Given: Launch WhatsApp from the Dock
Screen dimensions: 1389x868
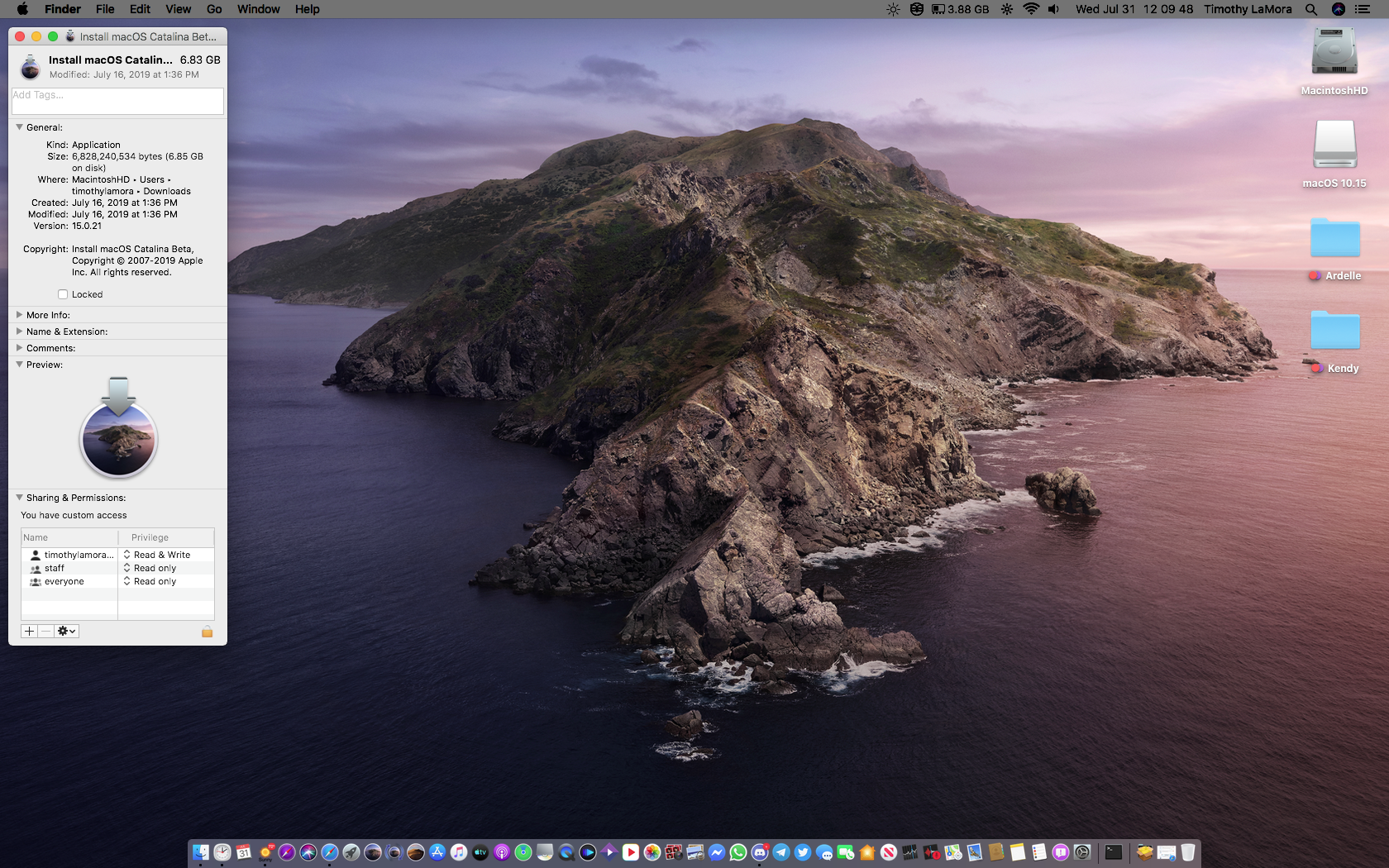Looking at the screenshot, I should coord(738,852).
